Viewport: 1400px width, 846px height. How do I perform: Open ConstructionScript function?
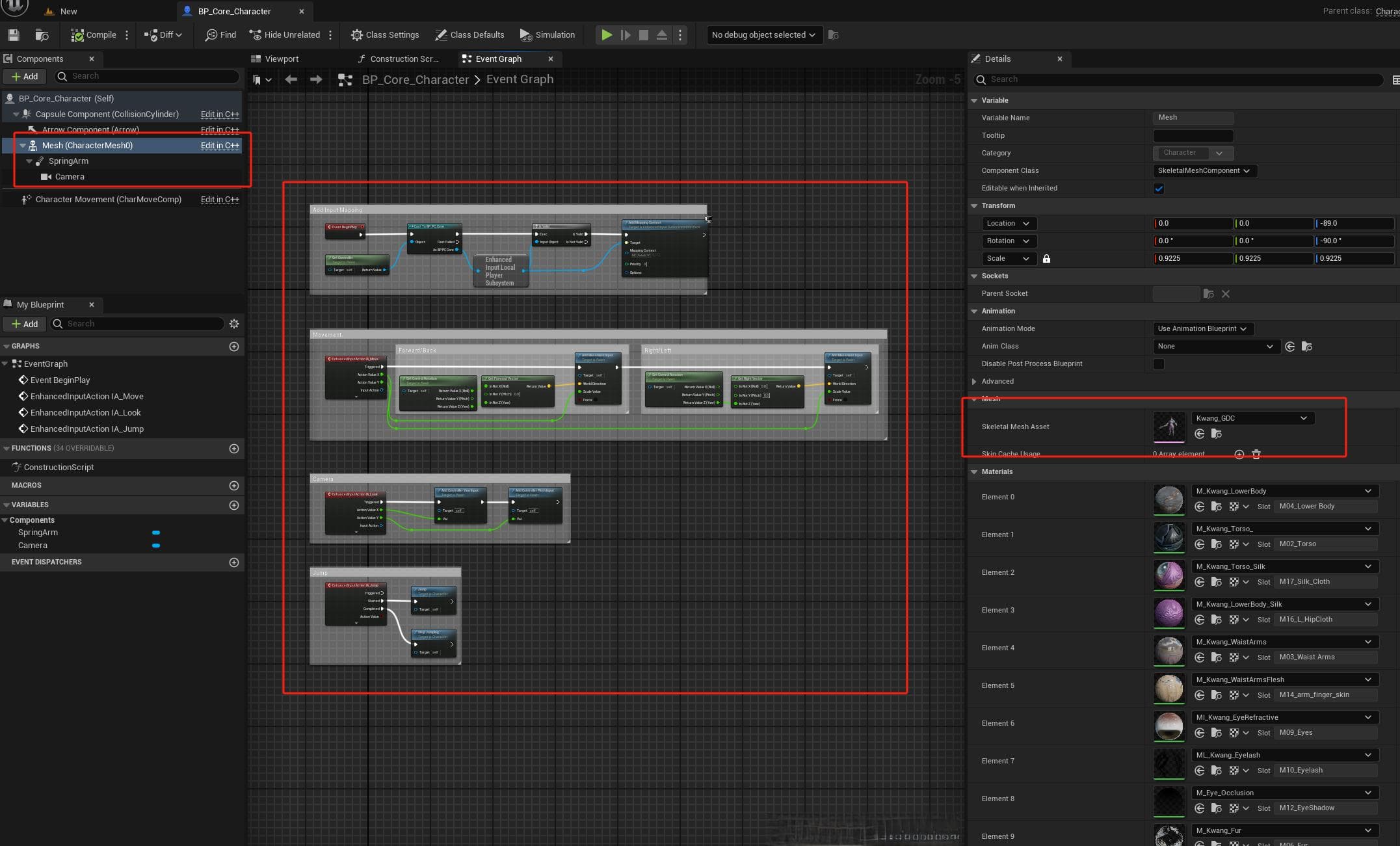click(59, 468)
